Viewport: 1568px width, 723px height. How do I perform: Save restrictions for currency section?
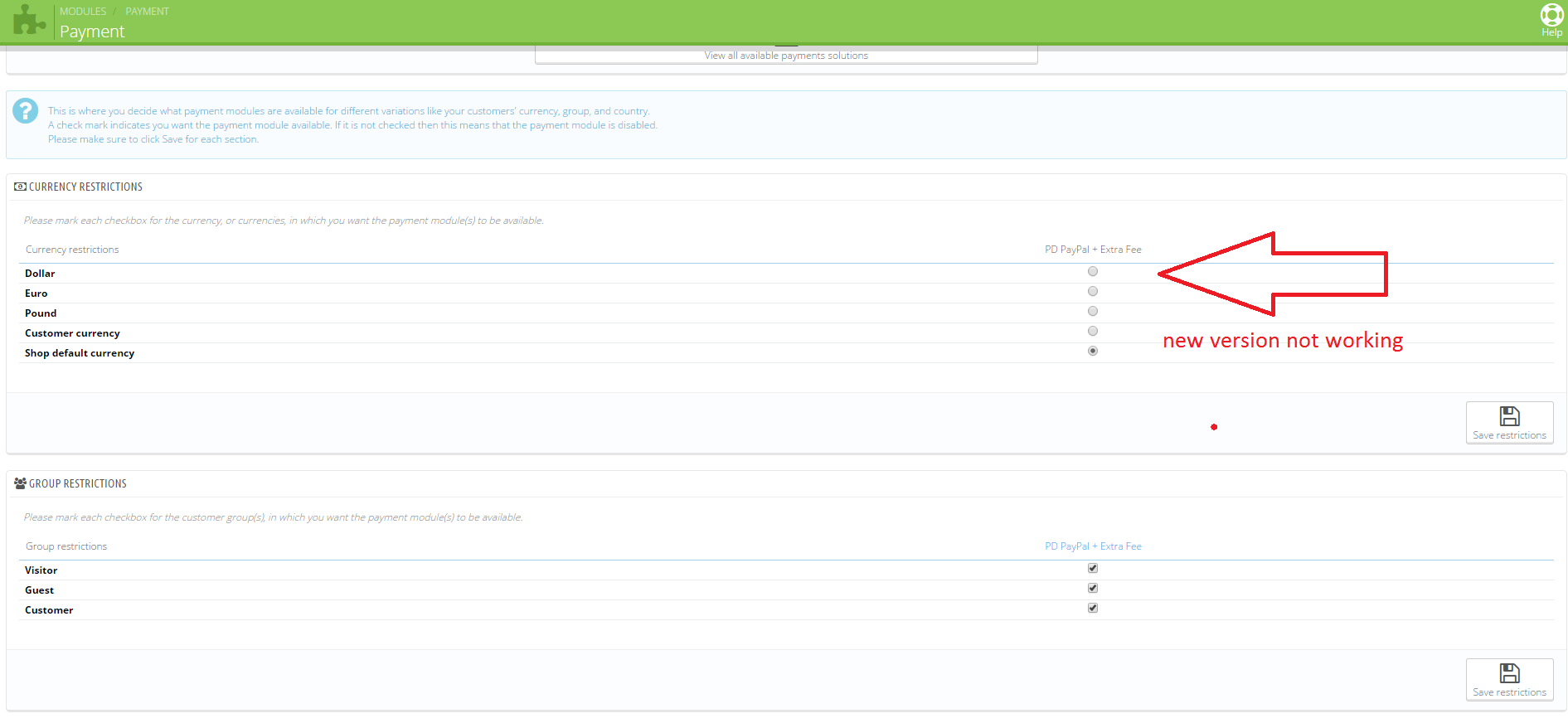pyautogui.click(x=1509, y=423)
